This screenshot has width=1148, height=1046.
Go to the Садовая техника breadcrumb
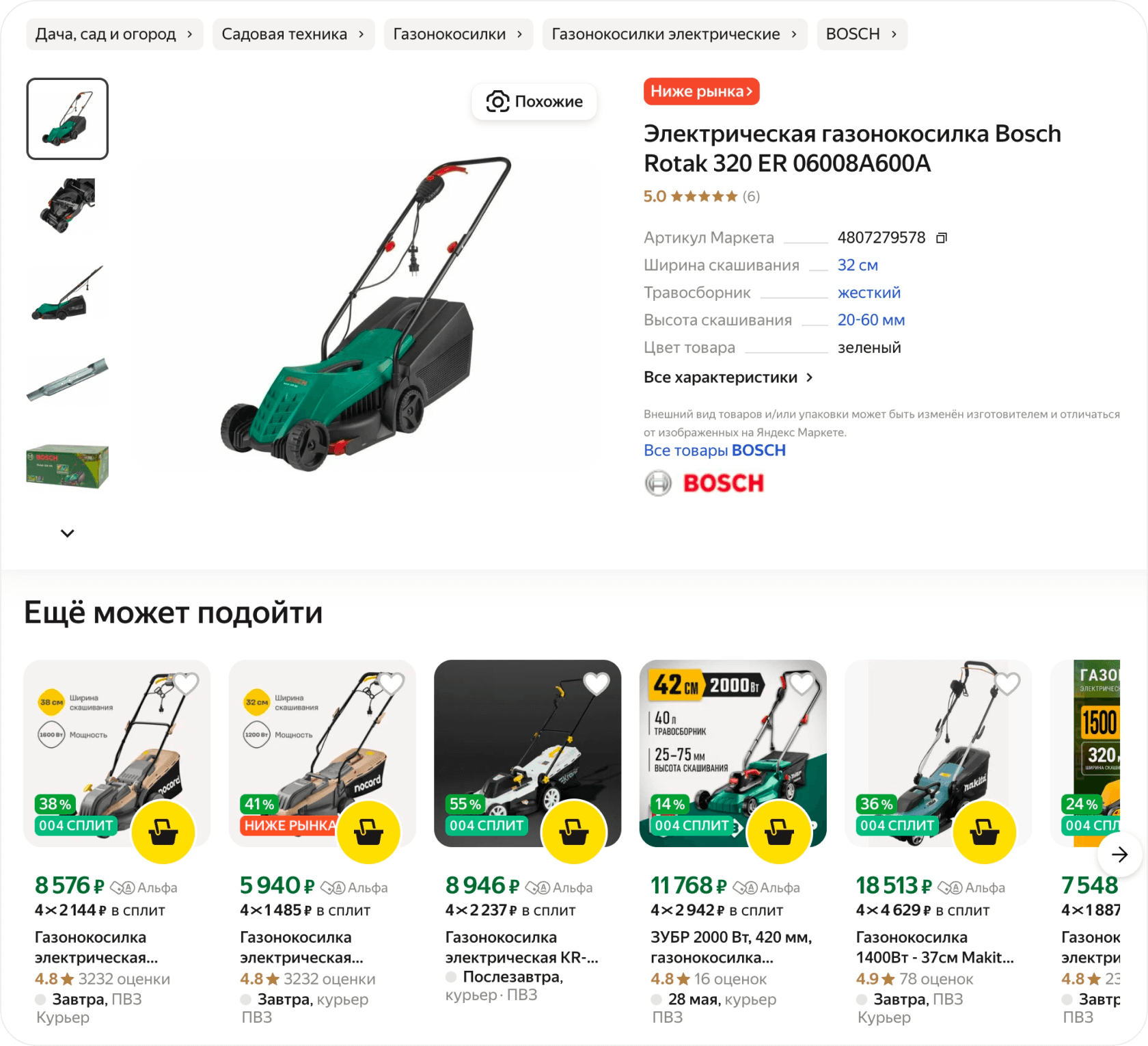tap(293, 34)
